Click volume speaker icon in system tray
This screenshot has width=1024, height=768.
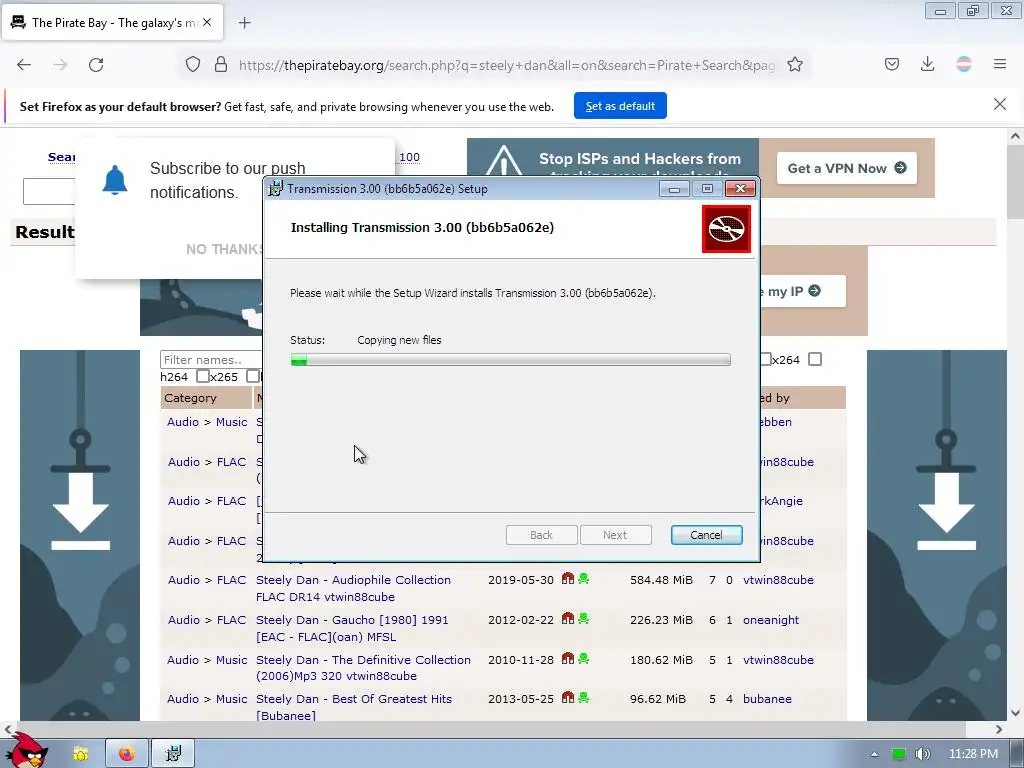pyautogui.click(x=922, y=754)
